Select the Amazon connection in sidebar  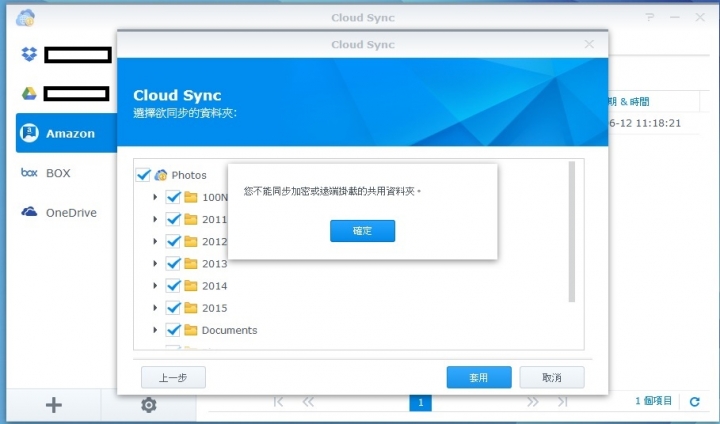[x=67, y=133]
